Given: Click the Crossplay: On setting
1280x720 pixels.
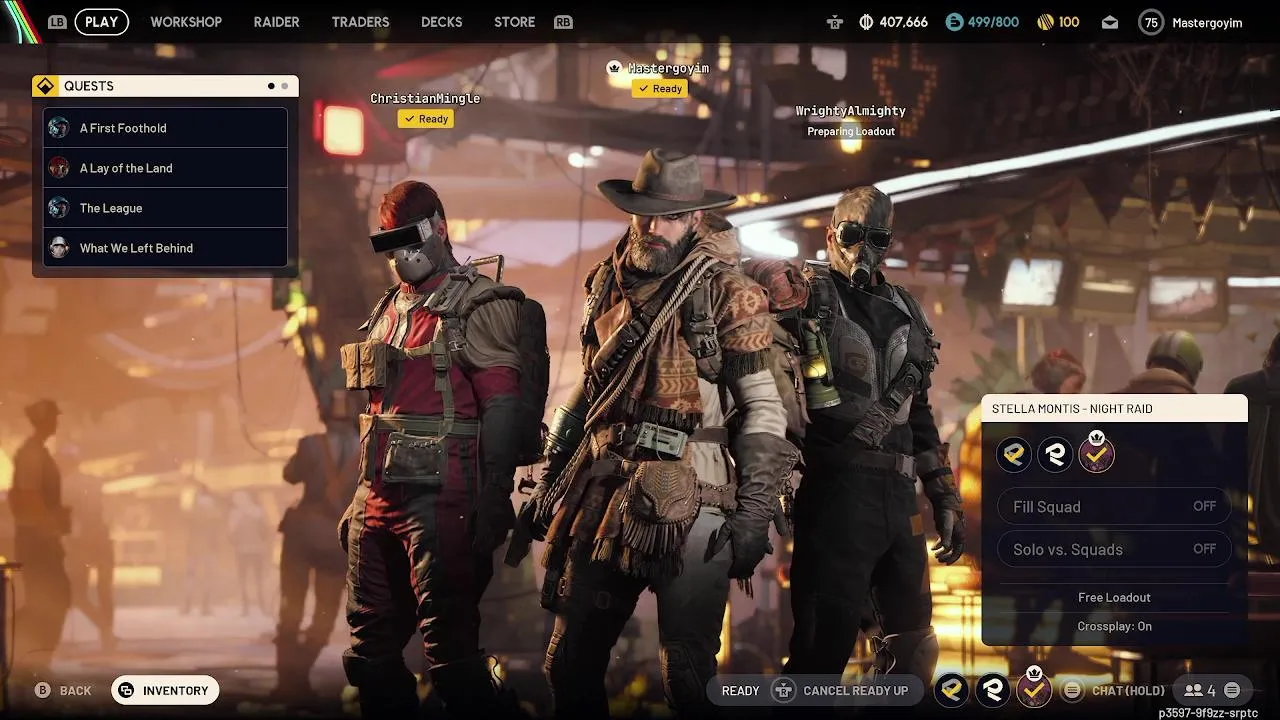Looking at the screenshot, I should [x=1114, y=627].
